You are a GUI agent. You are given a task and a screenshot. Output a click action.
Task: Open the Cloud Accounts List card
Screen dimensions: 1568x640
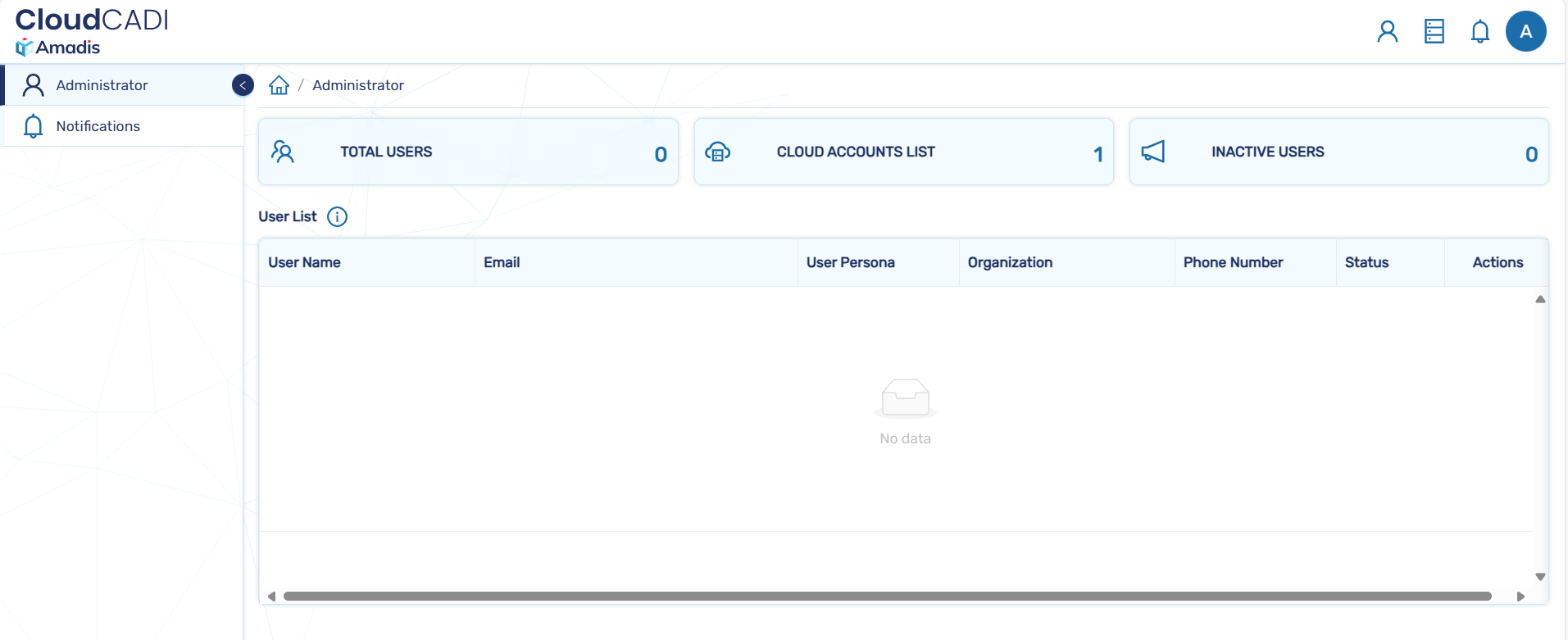pyautogui.click(x=903, y=152)
